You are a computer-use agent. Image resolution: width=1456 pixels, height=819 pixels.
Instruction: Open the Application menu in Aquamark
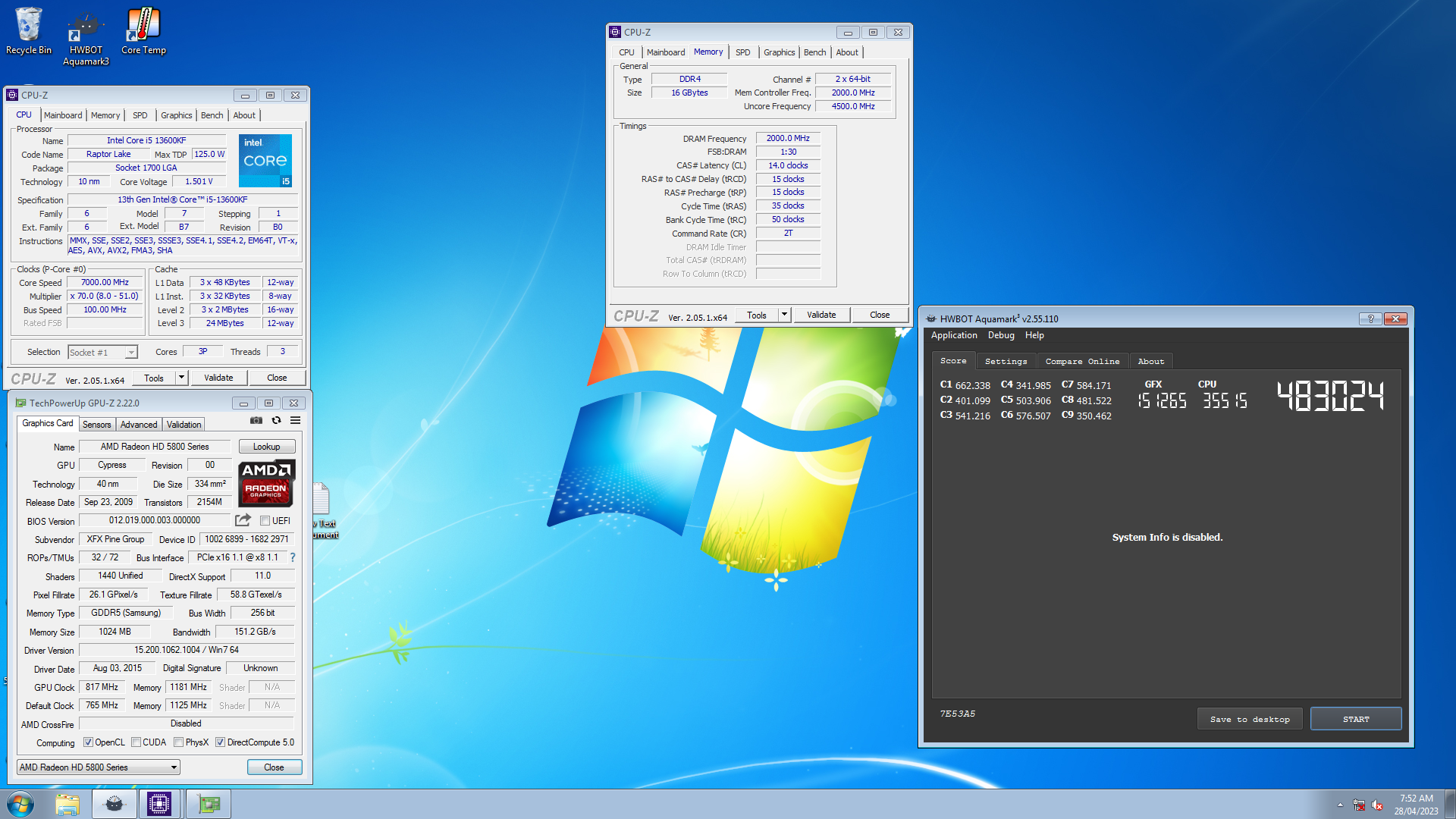[954, 335]
